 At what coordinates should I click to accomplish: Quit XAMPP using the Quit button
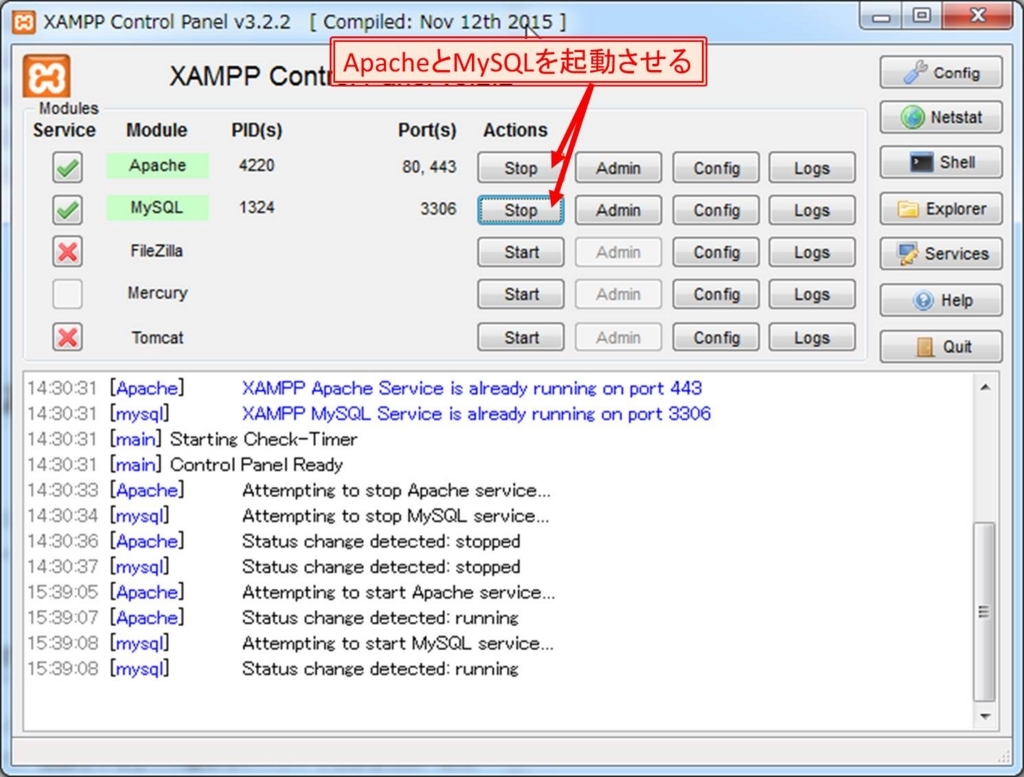[x=940, y=347]
